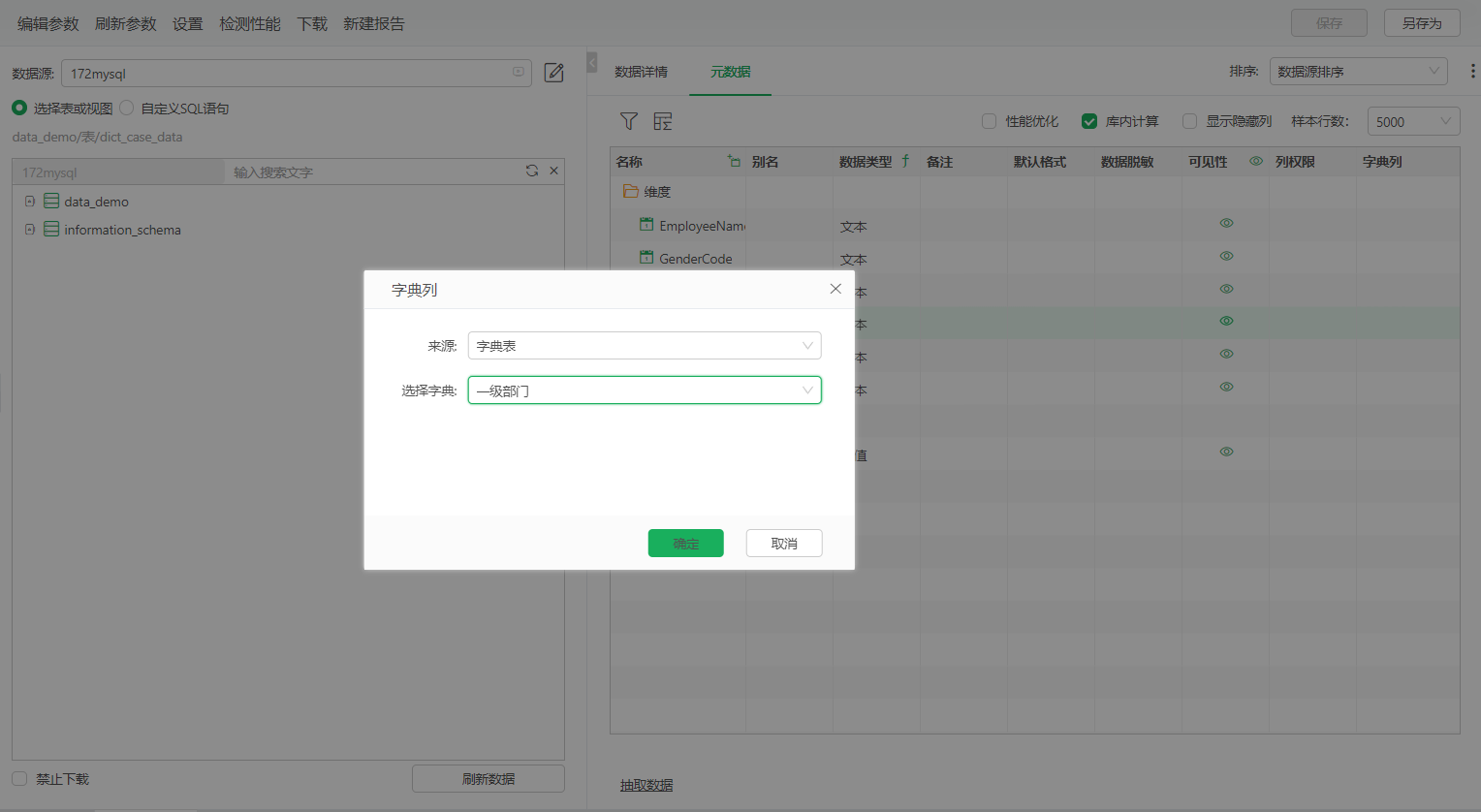Toggle visibility eye for EmployeeName row
Screen dimensions: 1481x812
click(x=1226, y=223)
